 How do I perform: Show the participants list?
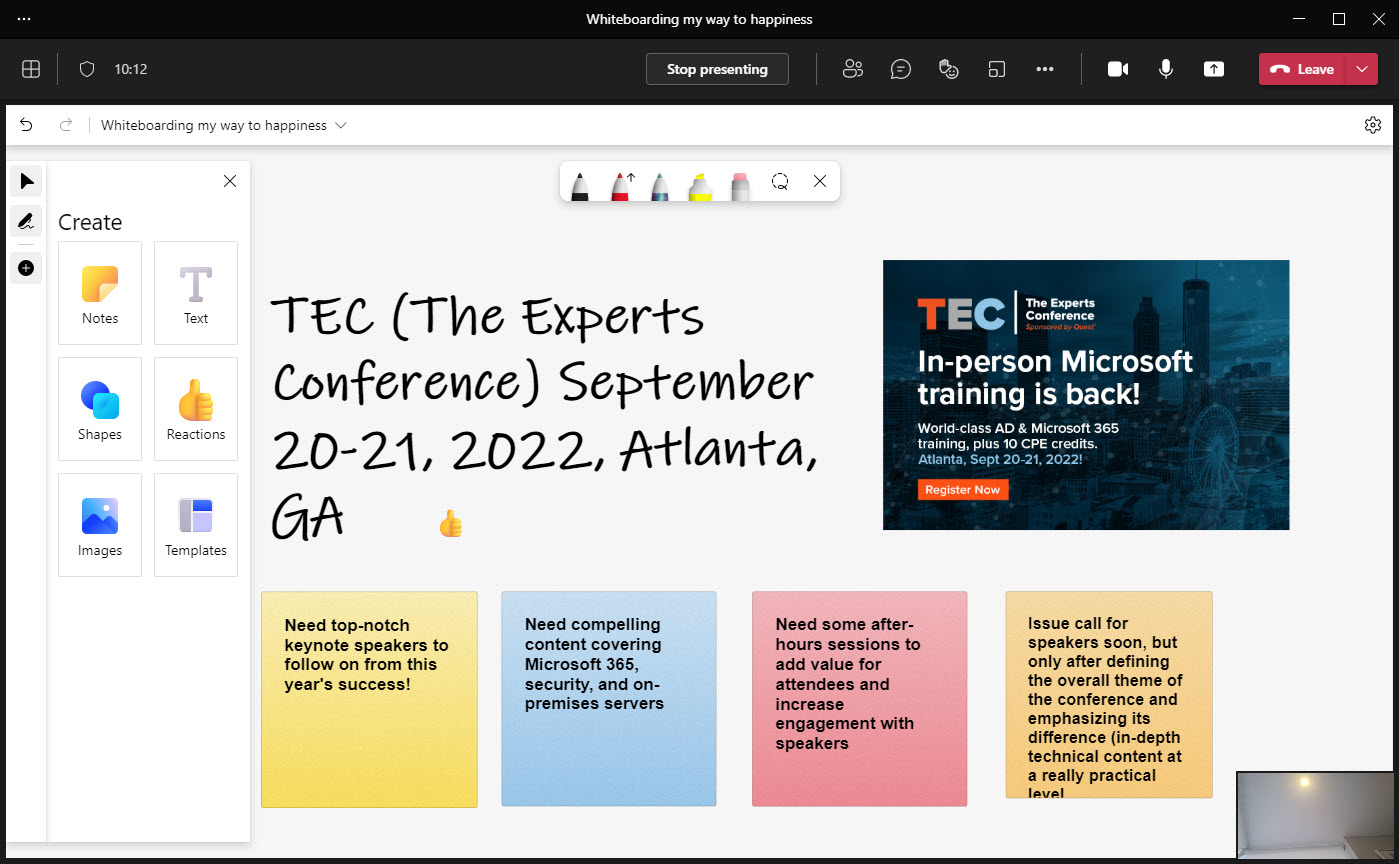(852, 69)
